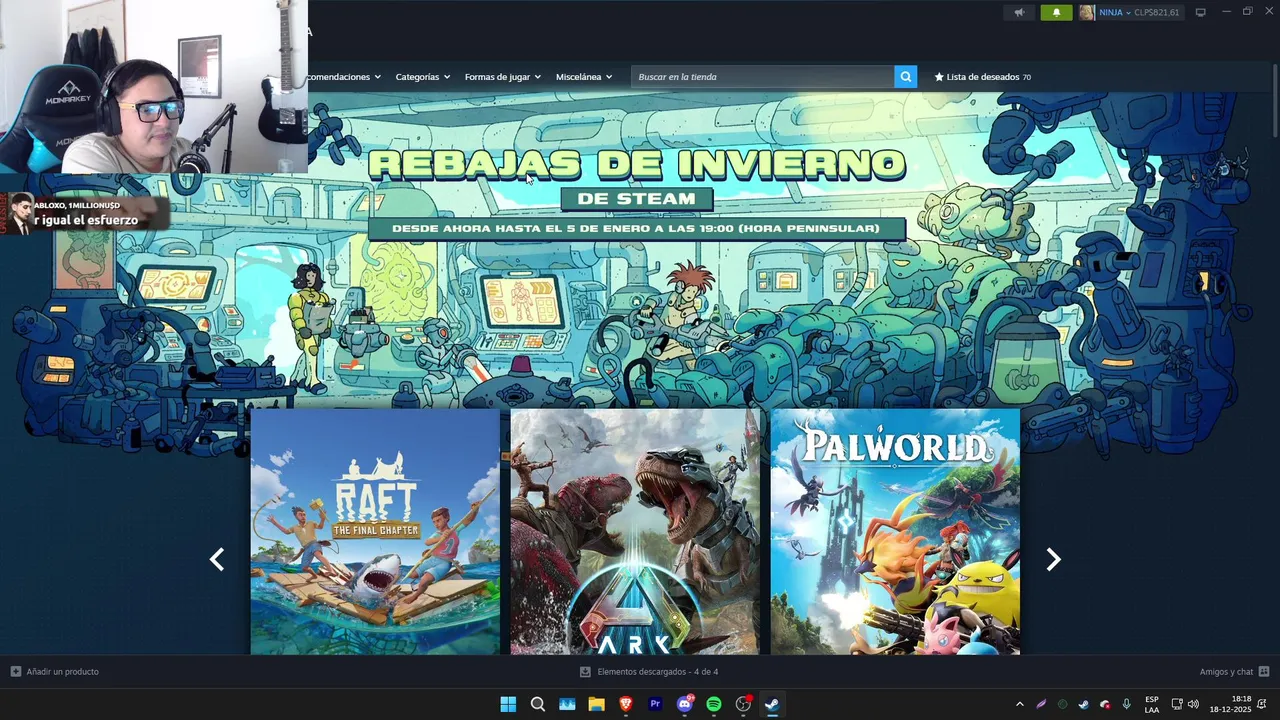Expand the Recomendaciones menu
This screenshot has height=720, width=1280.
(x=345, y=77)
